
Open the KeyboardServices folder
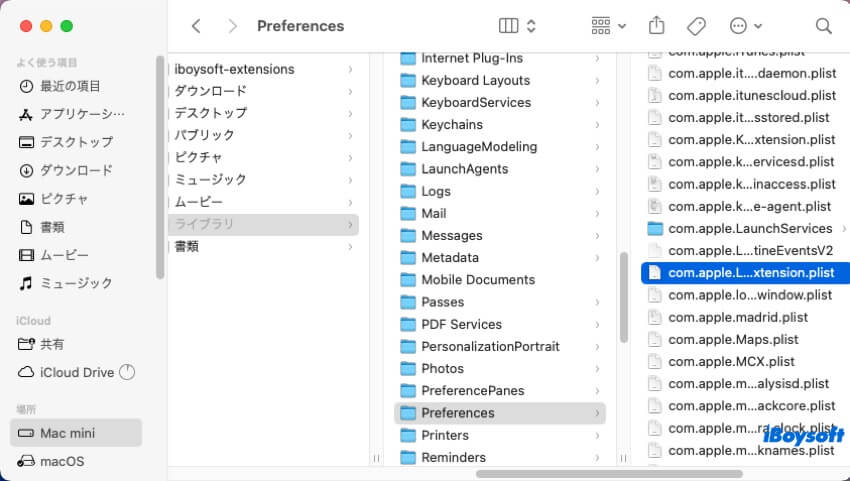(x=500, y=102)
